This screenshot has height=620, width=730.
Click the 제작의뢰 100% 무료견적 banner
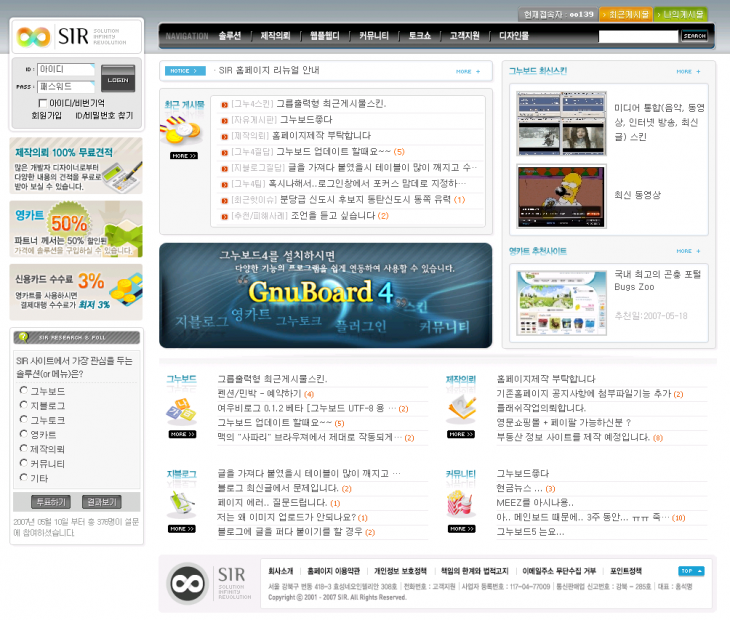(76, 166)
